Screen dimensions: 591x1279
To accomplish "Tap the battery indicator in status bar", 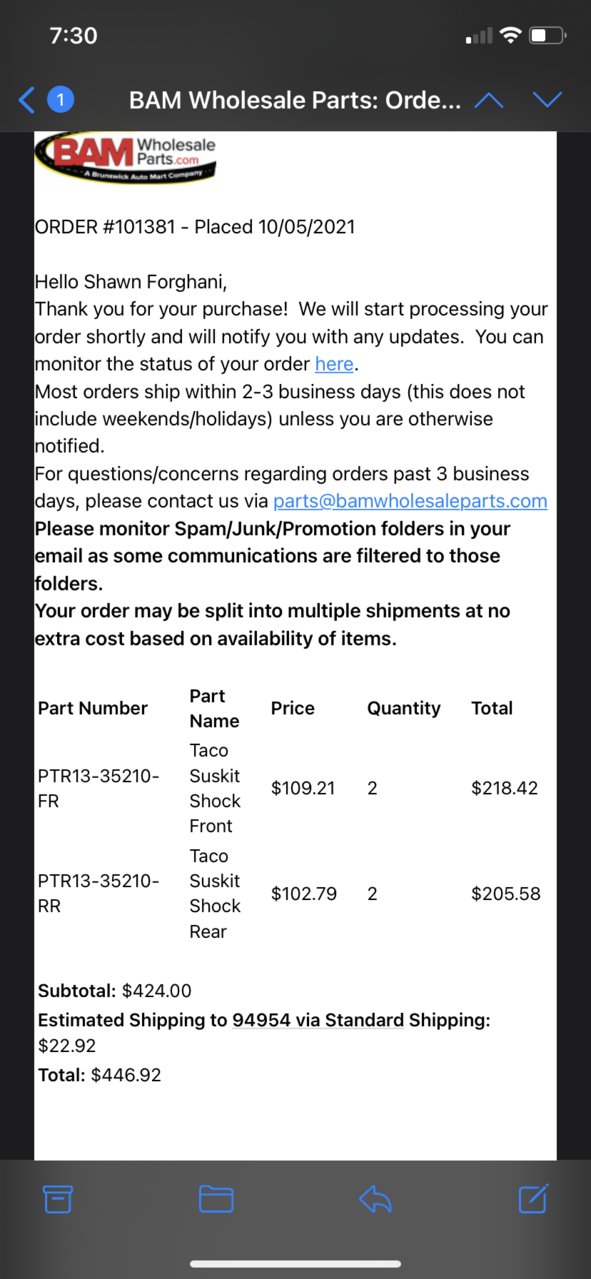I will click(x=549, y=36).
